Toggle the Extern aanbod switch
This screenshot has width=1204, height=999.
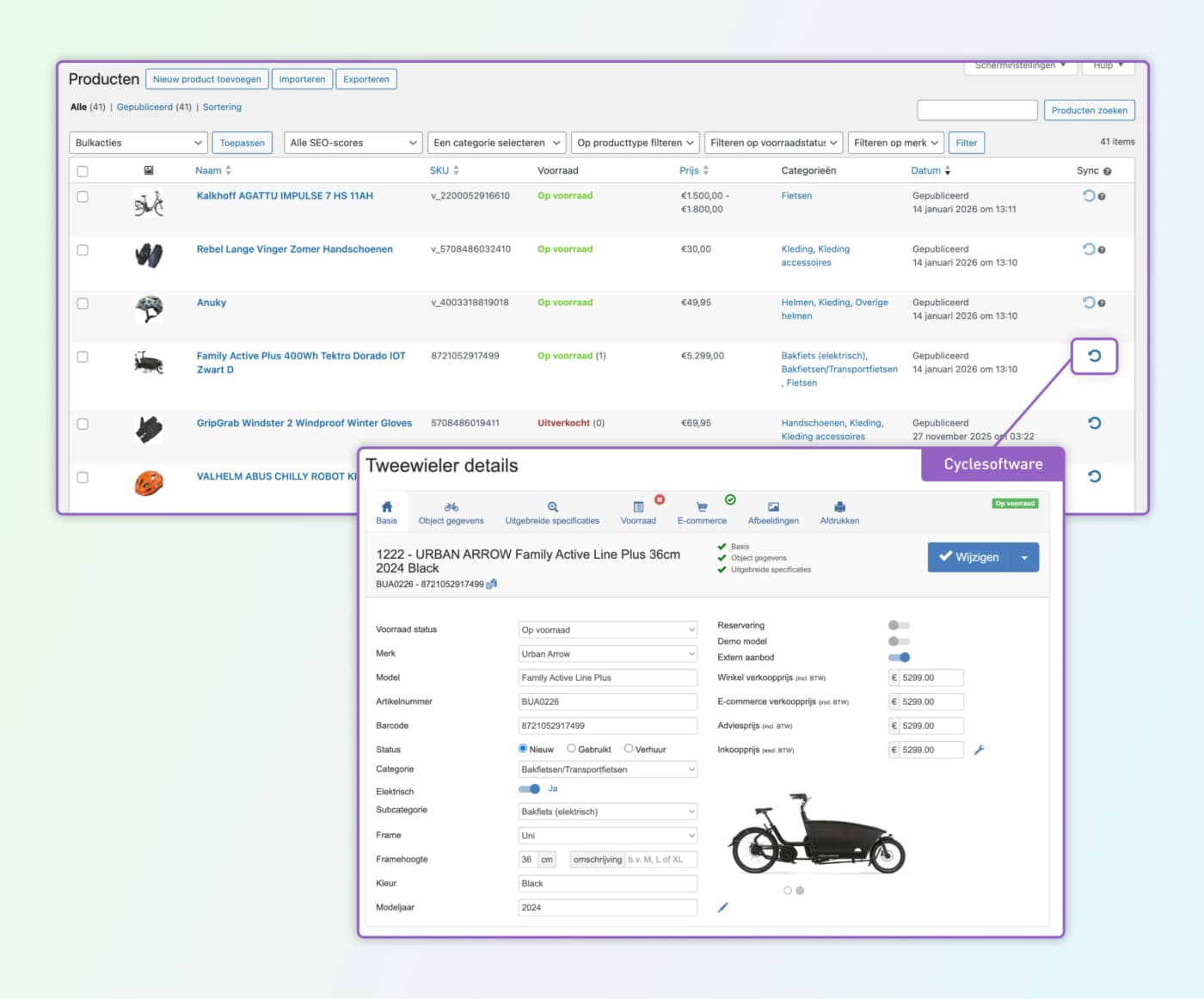coord(900,658)
